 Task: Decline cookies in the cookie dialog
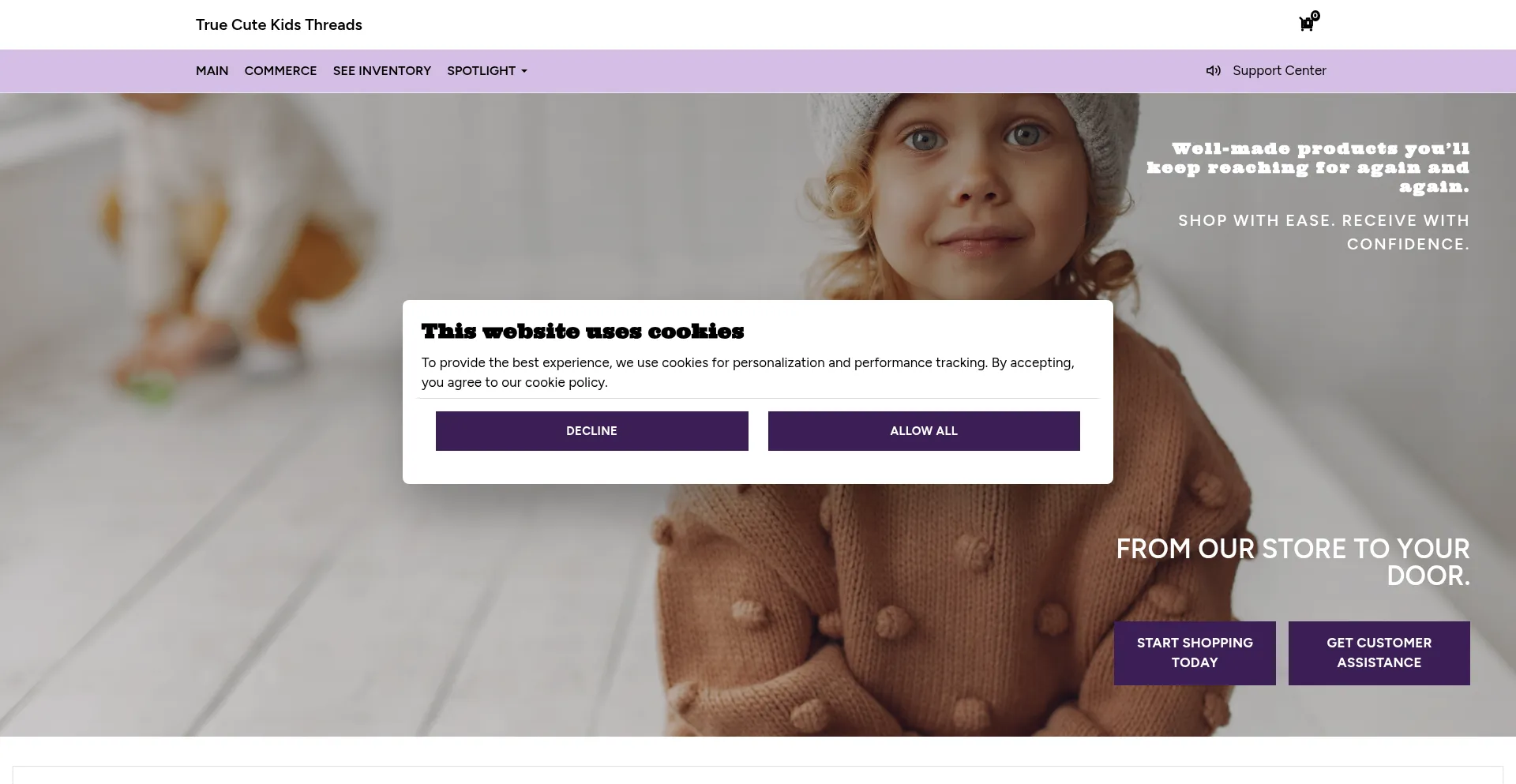(591, 431)
